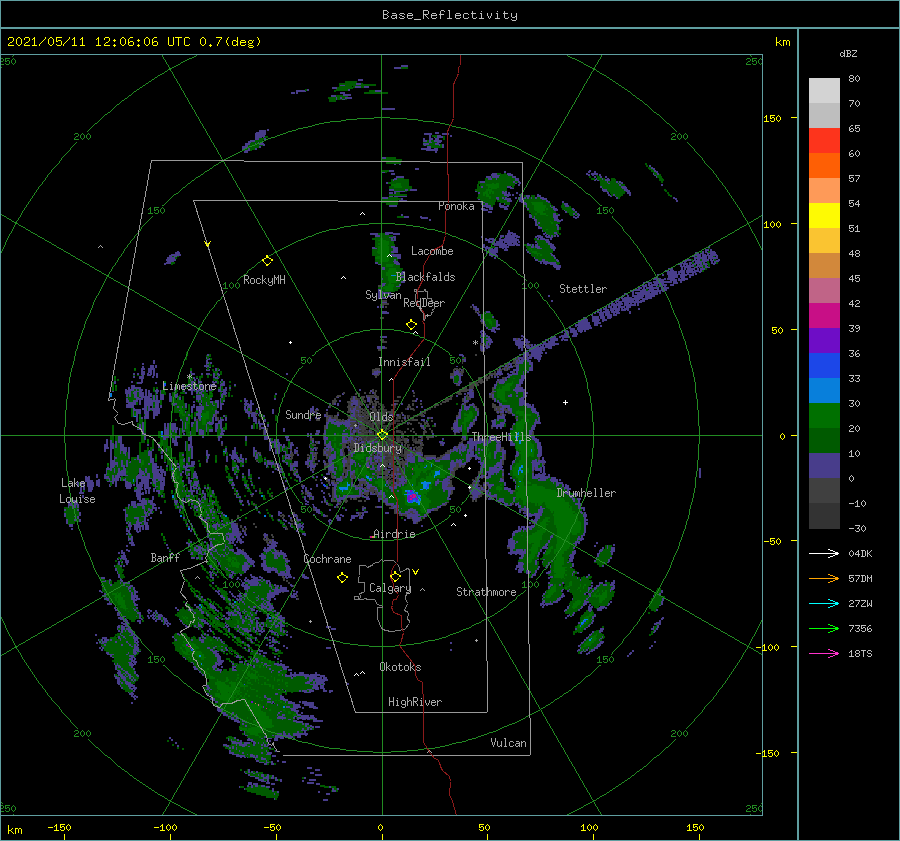
Task: Click the RockyMH label
Action: point(264,280)
